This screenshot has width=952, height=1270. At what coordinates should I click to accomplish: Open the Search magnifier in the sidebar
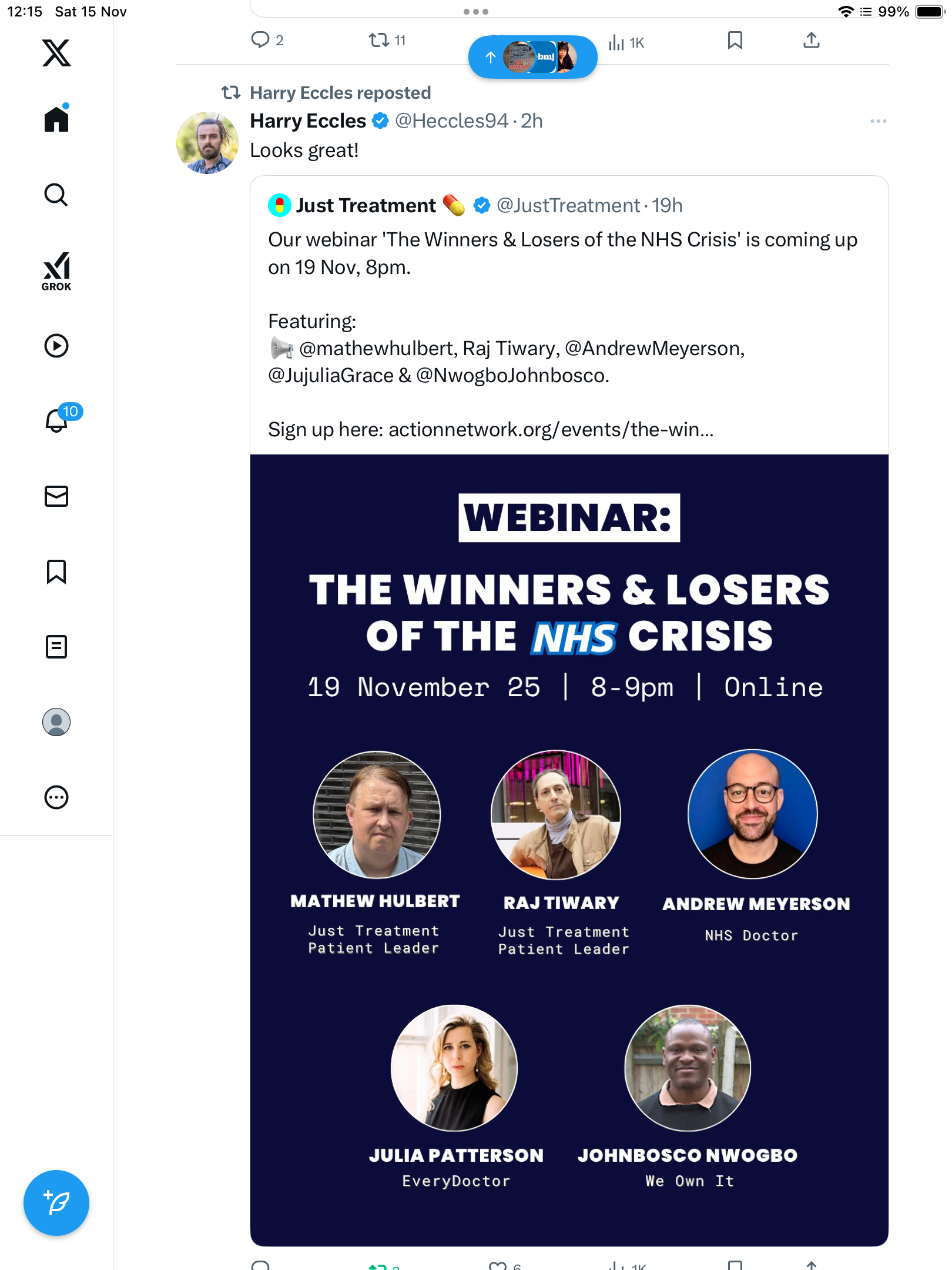click(x=56, y=195)
